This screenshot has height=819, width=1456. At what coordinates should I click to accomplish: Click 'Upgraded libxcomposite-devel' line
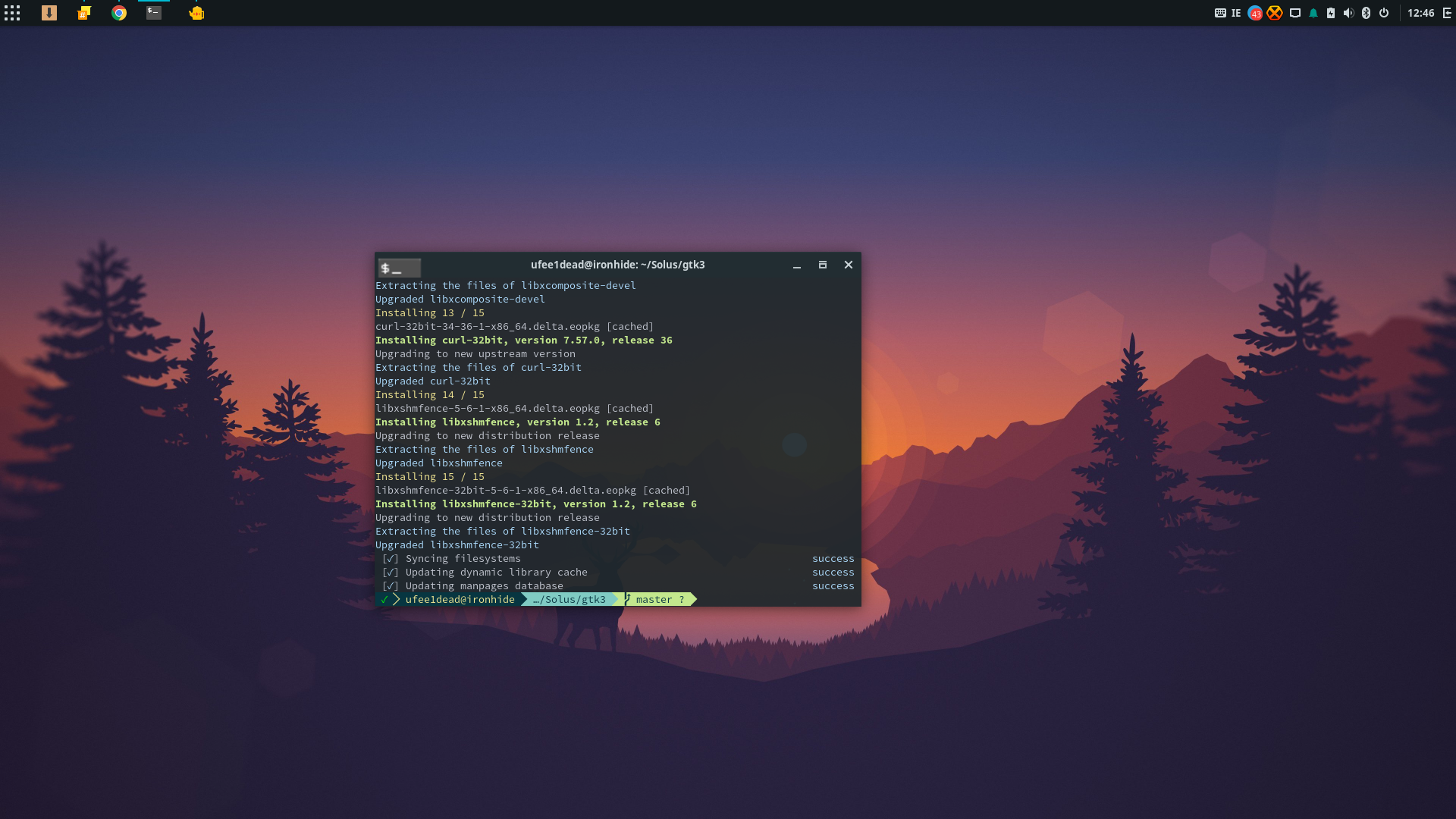460,299
